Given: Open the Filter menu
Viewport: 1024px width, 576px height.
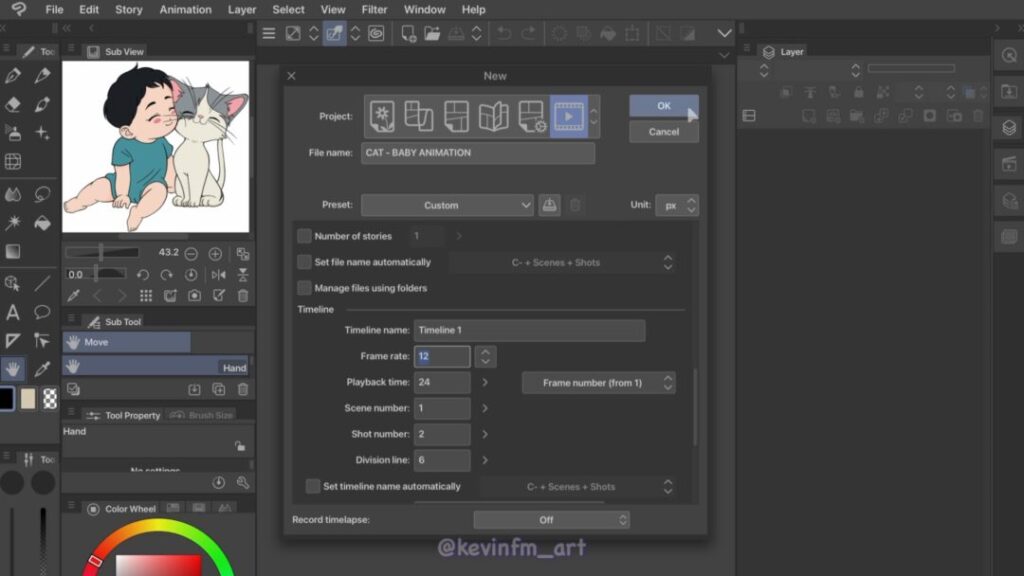Looking at the screenshot, I should [x=374, y=10].
